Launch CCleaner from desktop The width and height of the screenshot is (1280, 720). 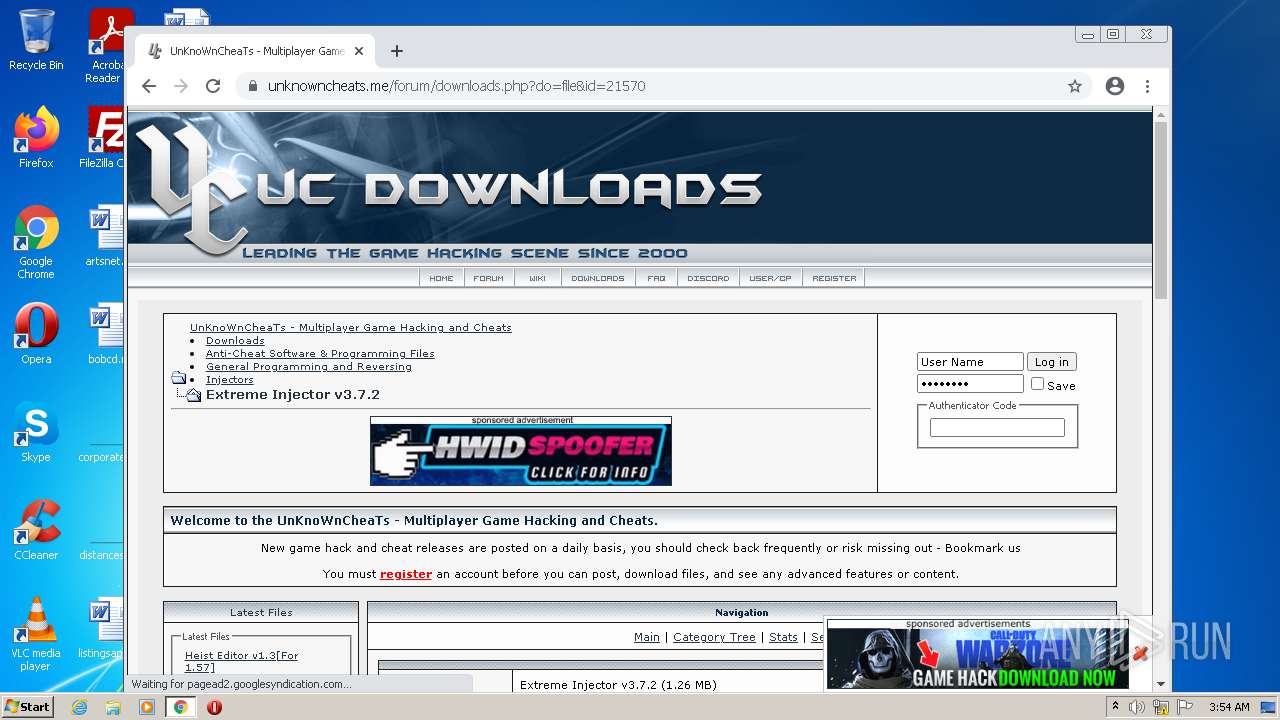click(x=36, y=530)
